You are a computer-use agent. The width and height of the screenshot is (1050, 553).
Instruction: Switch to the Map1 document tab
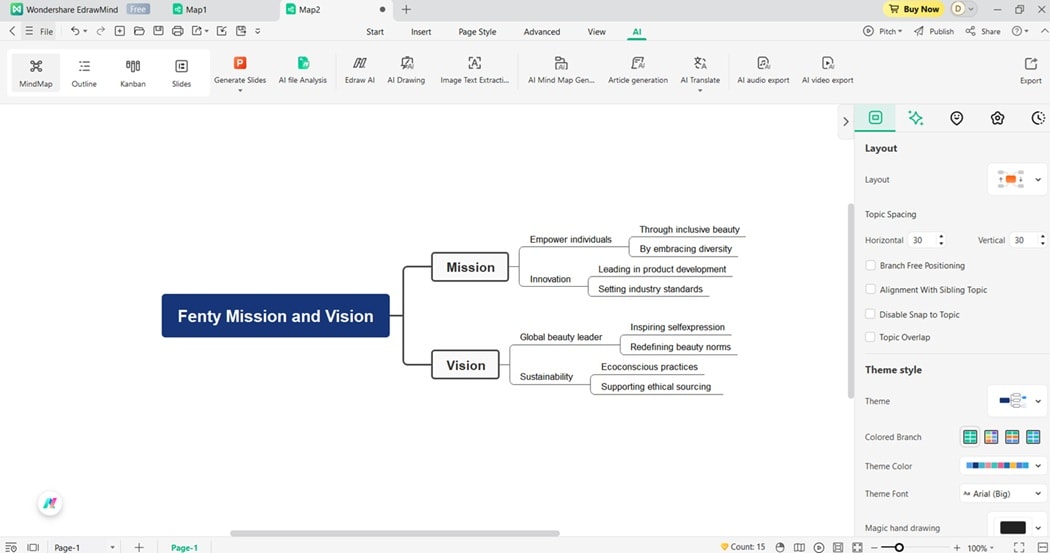190,9
